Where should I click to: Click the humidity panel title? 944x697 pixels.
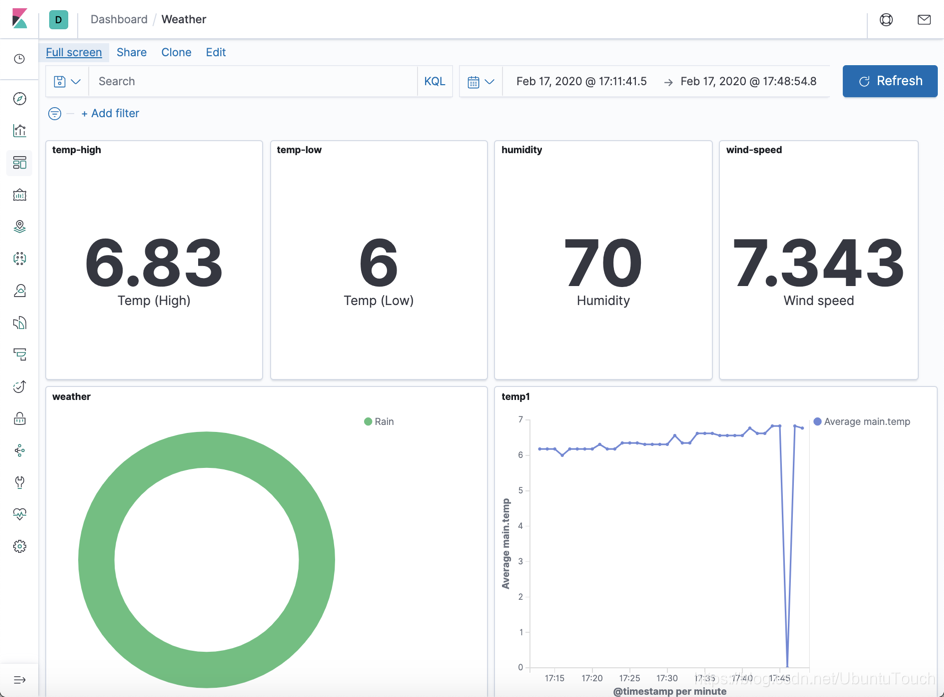coord(521,150)
